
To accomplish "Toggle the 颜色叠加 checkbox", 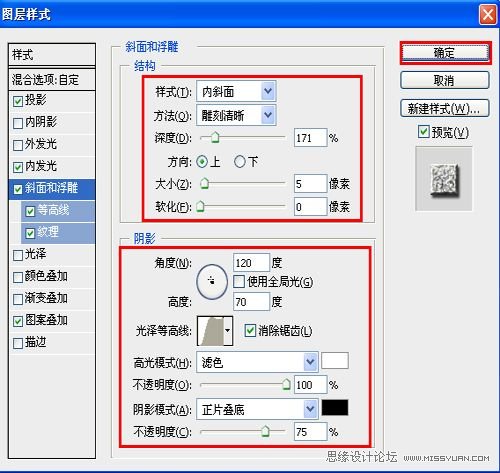I will [18, 277].
